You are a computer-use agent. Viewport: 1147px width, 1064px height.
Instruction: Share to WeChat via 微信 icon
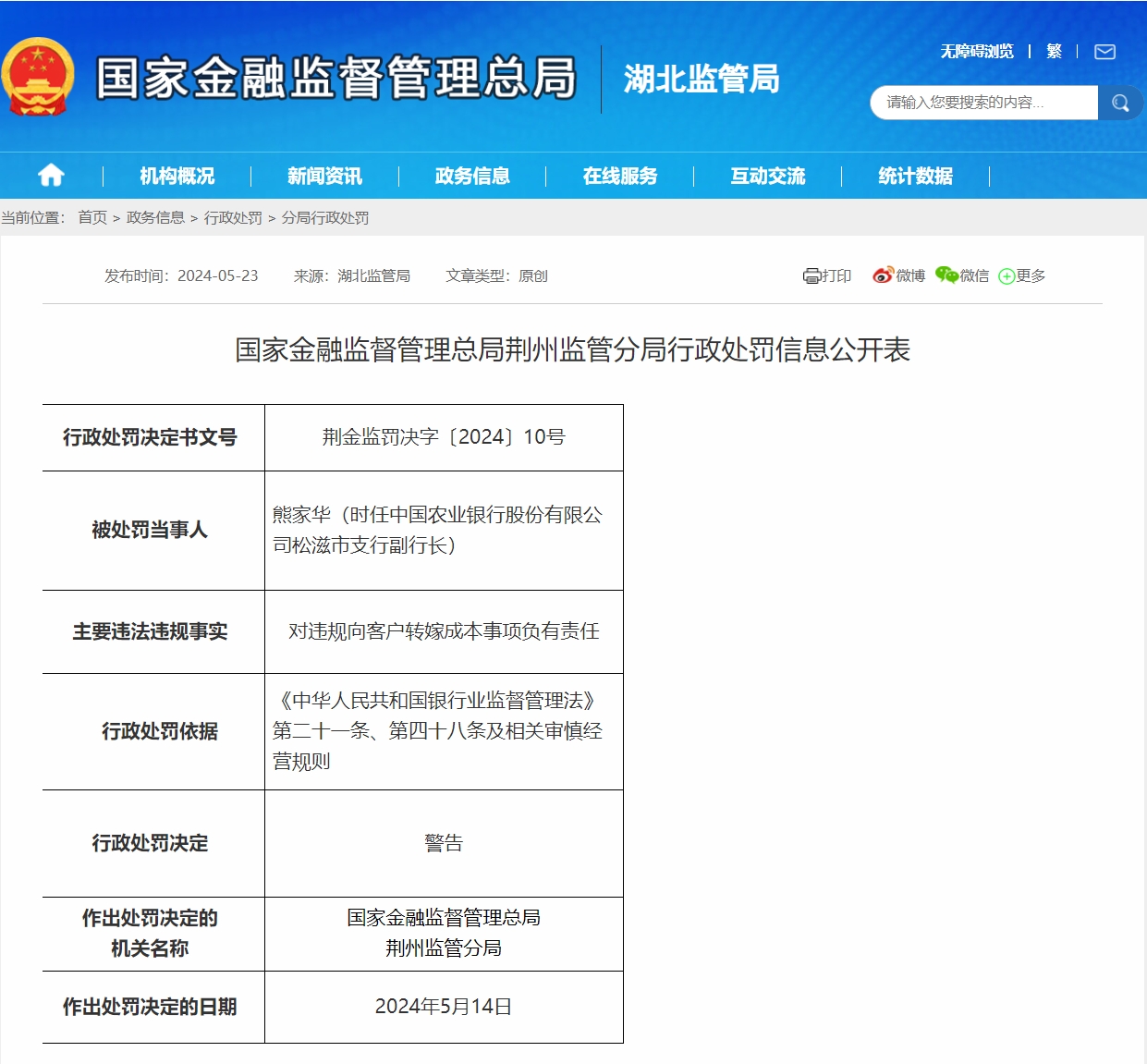(961, 275)
